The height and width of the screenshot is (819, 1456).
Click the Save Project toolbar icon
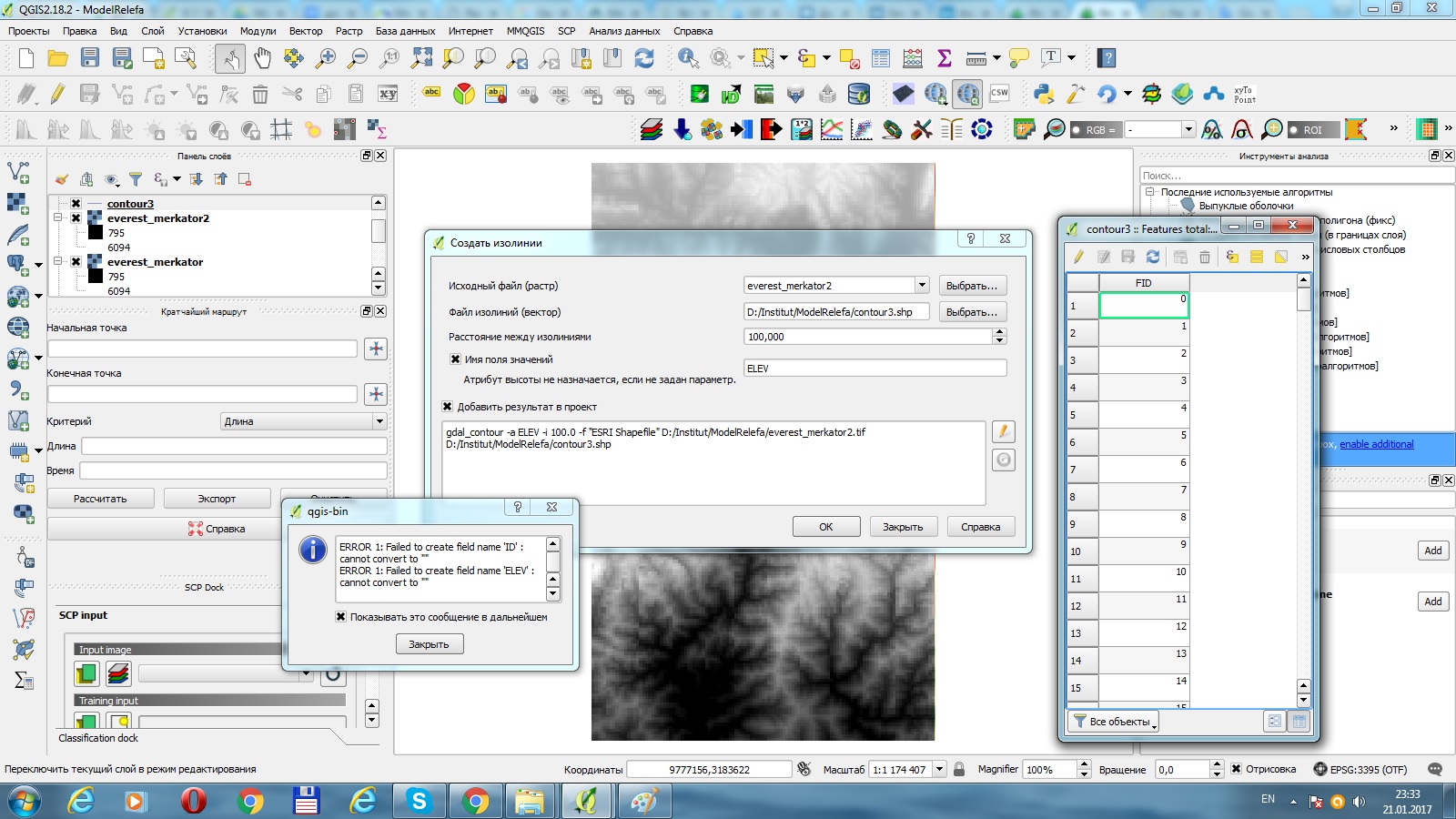pyautogui.click(x=89, y=58)
